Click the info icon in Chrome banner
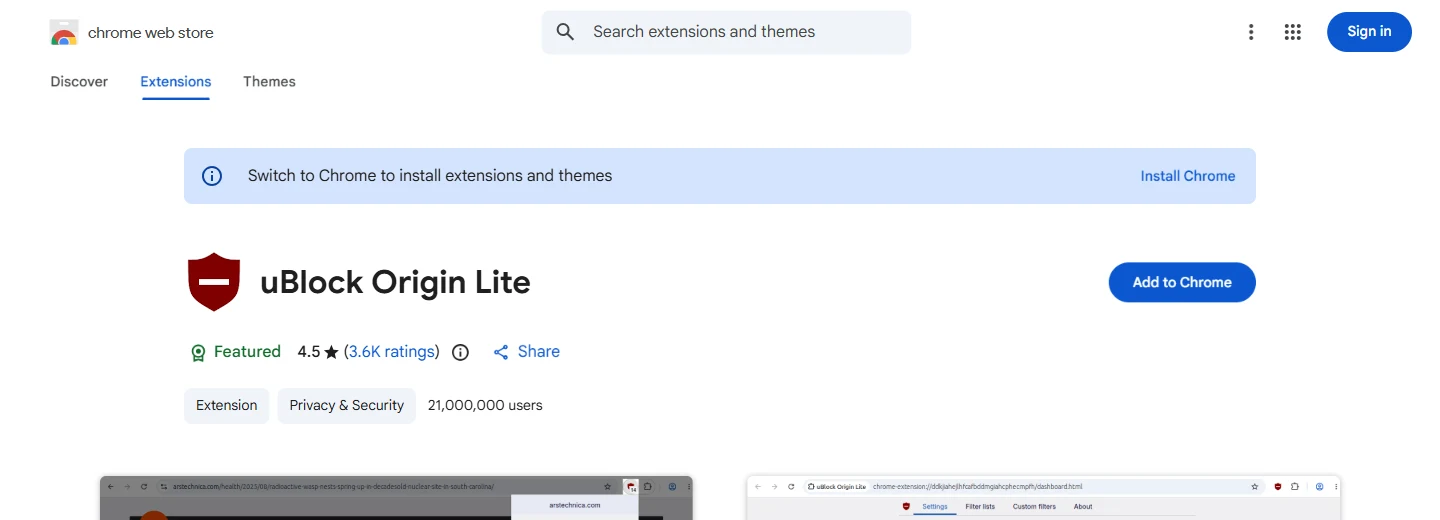1440x520 pixels. [212, 176]
